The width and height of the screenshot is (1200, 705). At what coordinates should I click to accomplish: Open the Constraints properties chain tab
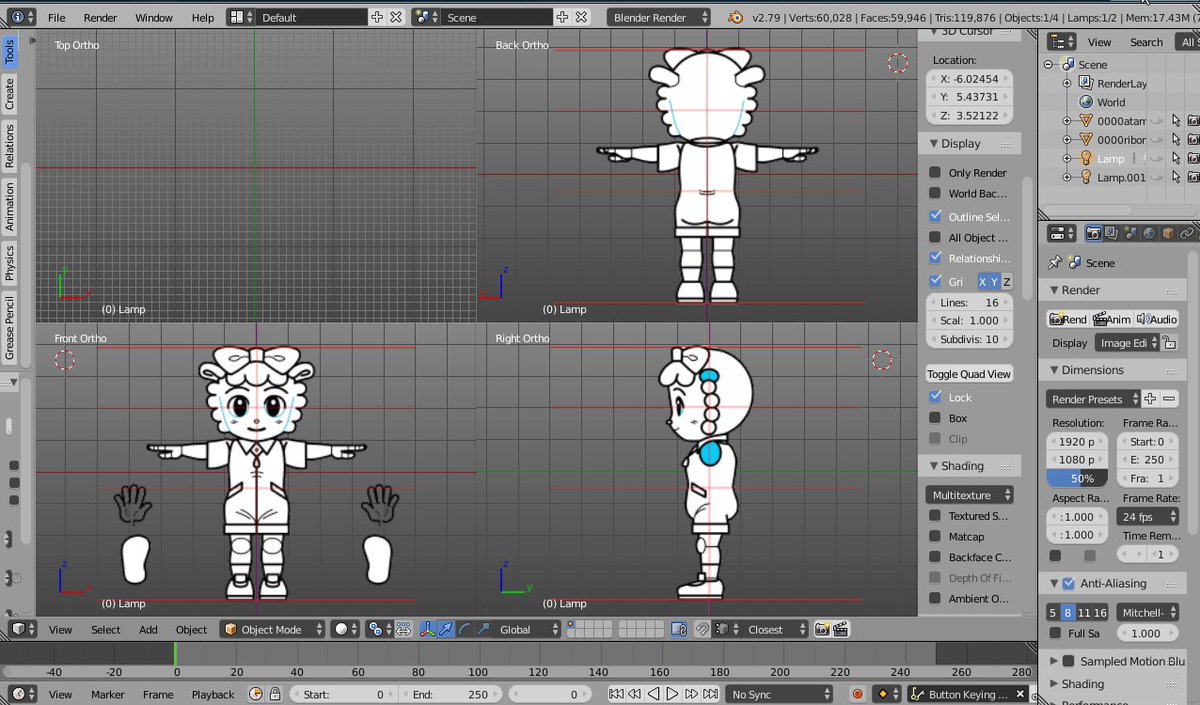click(1187, 233)
